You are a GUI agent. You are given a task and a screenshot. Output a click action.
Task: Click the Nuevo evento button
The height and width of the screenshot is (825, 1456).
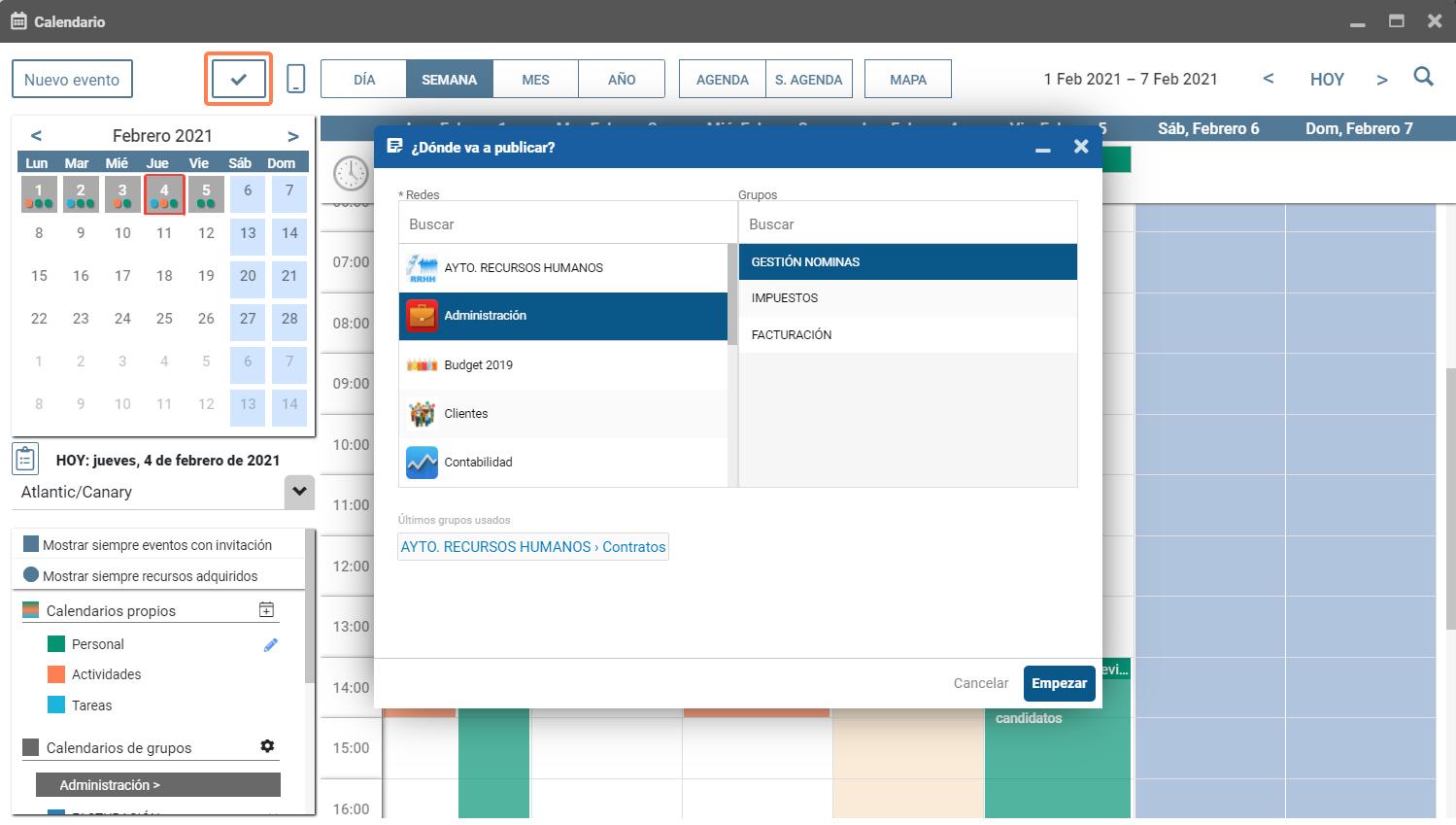[72, 80]
